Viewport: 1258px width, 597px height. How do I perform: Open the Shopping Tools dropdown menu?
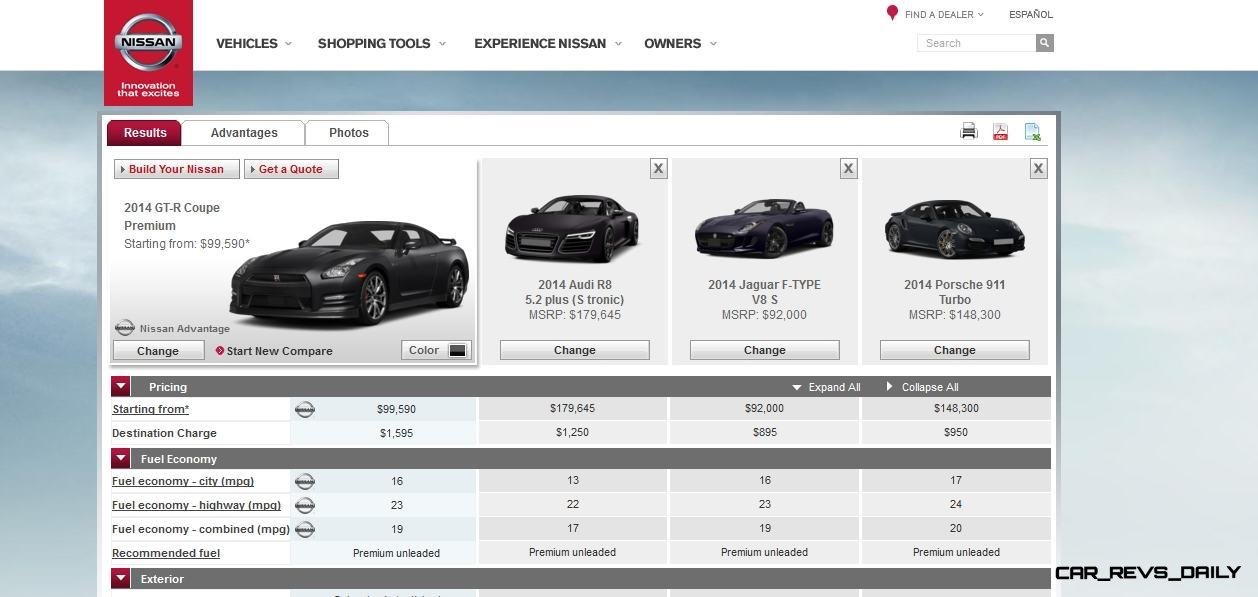pos(382,43)
